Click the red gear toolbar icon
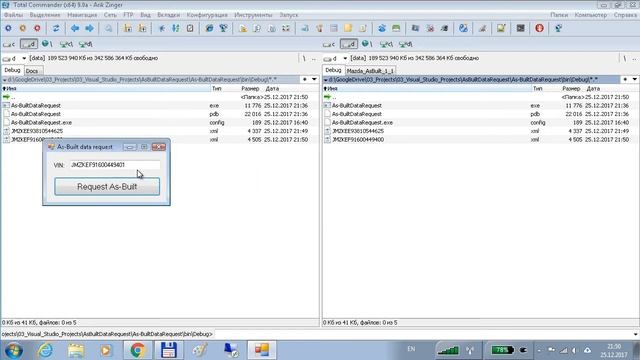Image resolution: width=640 pixels, height=360 pixels. pos(37,28)
